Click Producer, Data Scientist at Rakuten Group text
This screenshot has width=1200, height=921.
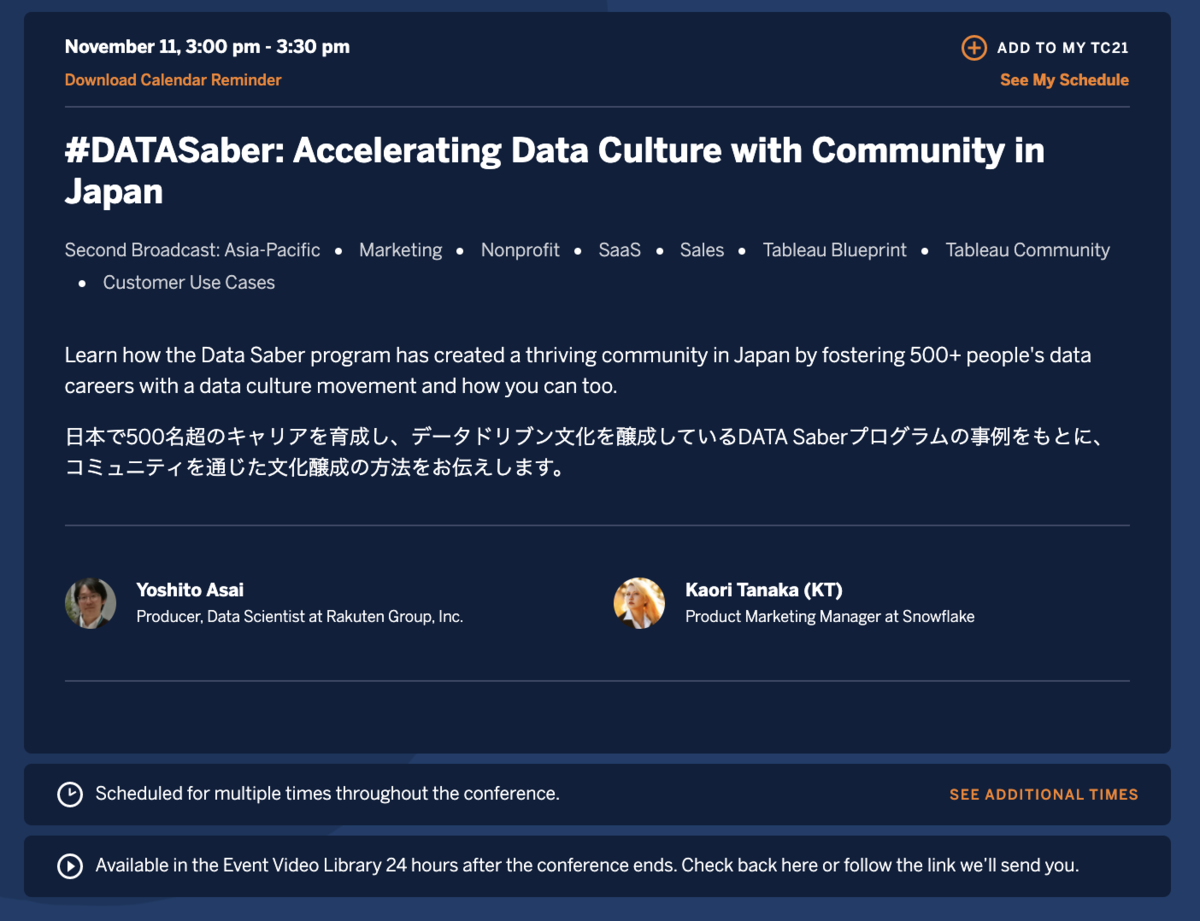[x=300, y=617]
